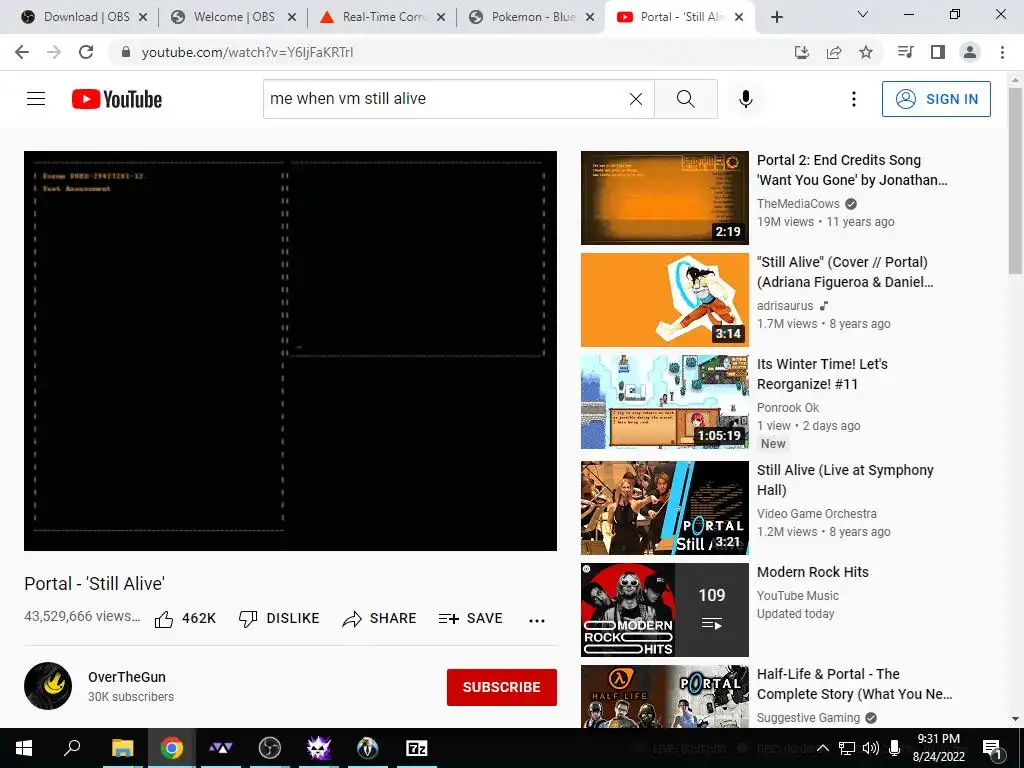View site information lock icon
This screenshot has height=768, width=1024.
point(126,52)
